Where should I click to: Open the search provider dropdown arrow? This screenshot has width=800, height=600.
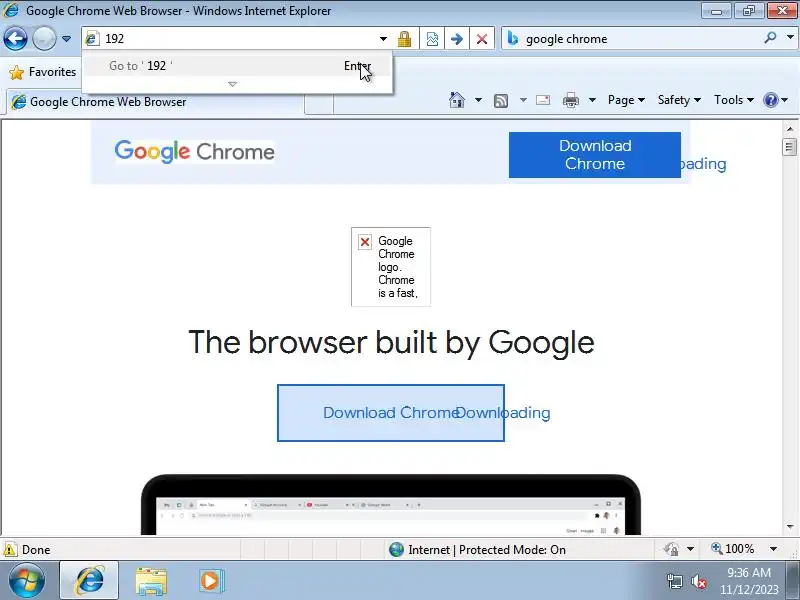790,37
